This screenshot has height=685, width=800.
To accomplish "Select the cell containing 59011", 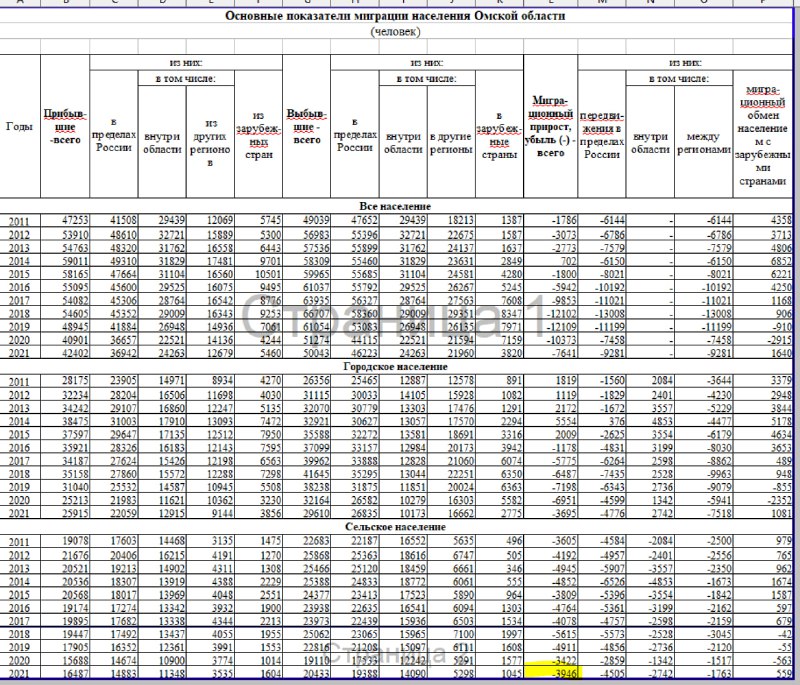I will coord(65,261).
